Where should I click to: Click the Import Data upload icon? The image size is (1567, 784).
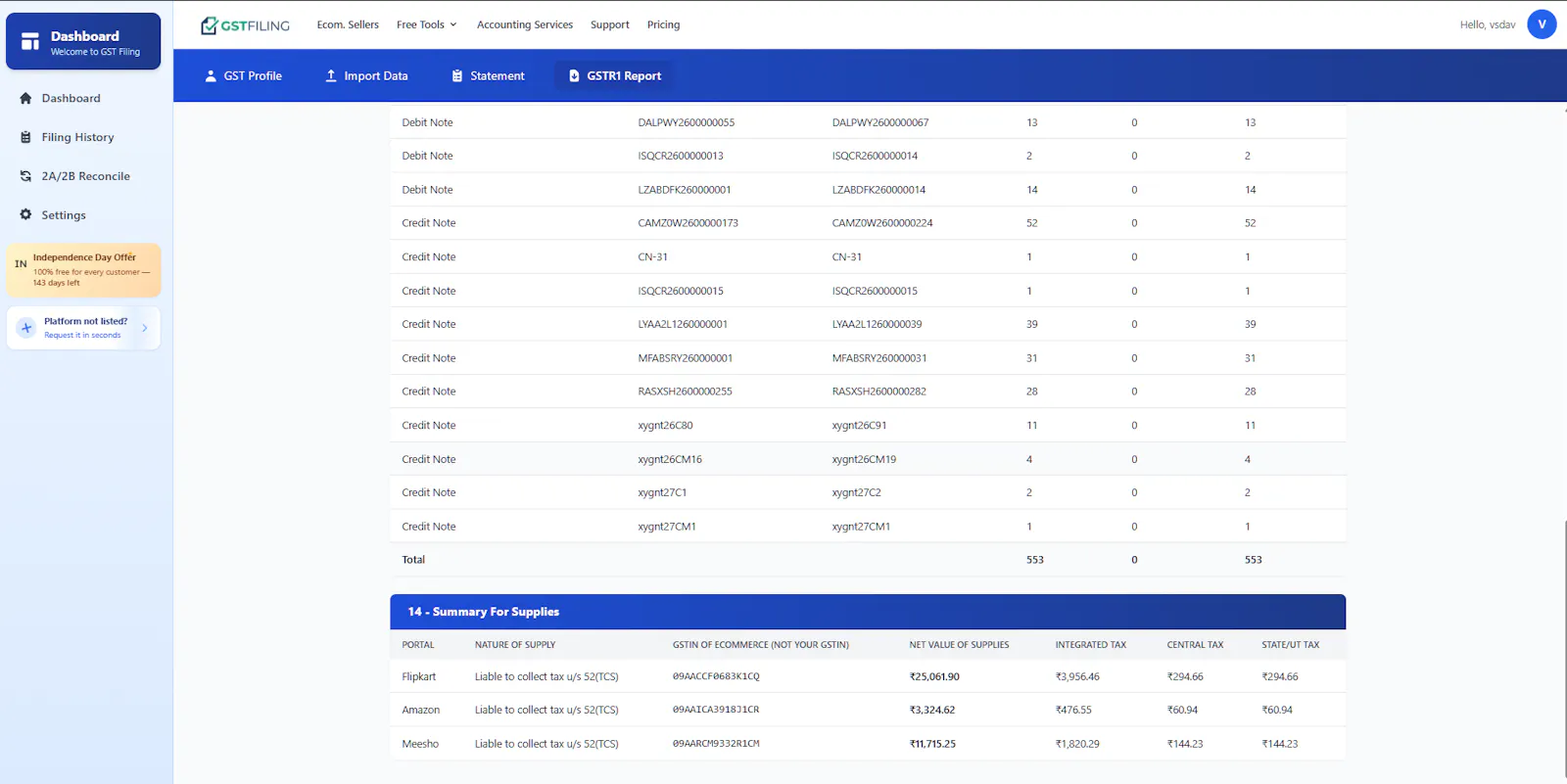click(x=331, y=75)
